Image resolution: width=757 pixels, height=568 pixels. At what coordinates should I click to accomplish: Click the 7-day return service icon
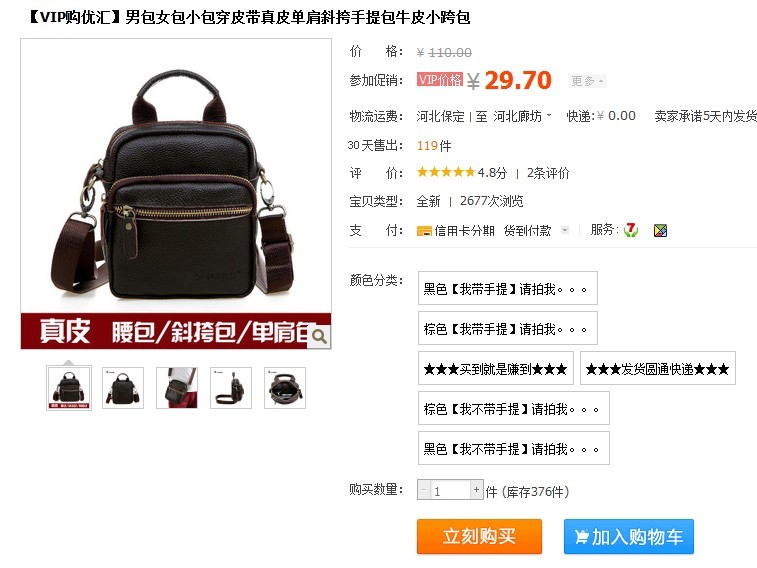click(631, 230)
